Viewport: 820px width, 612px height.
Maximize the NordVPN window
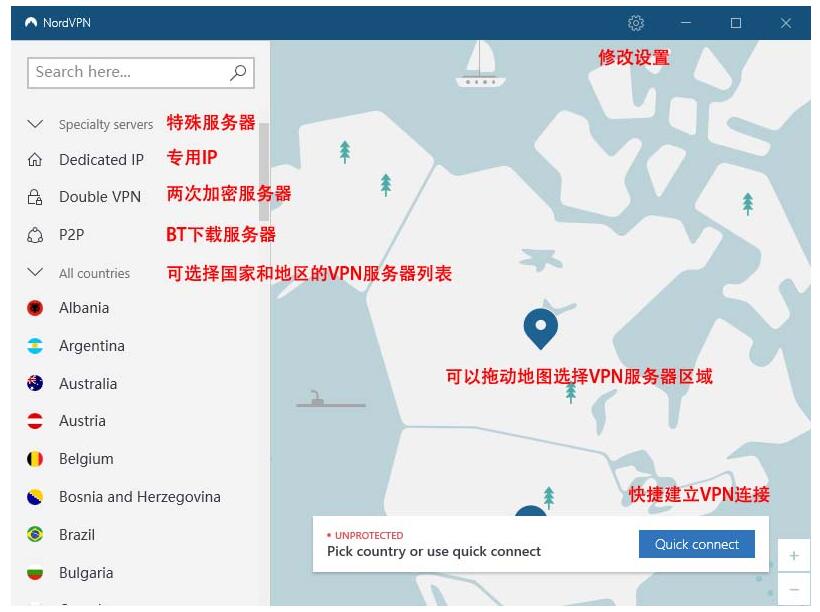736,23
